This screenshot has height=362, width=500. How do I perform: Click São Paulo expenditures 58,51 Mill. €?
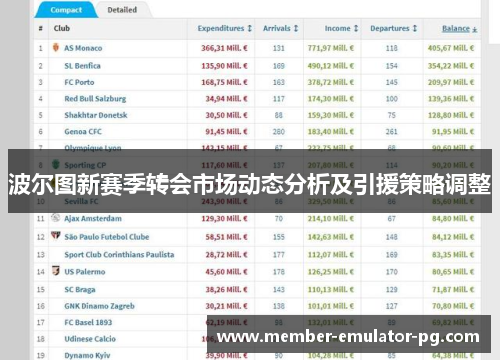[226, 237]
